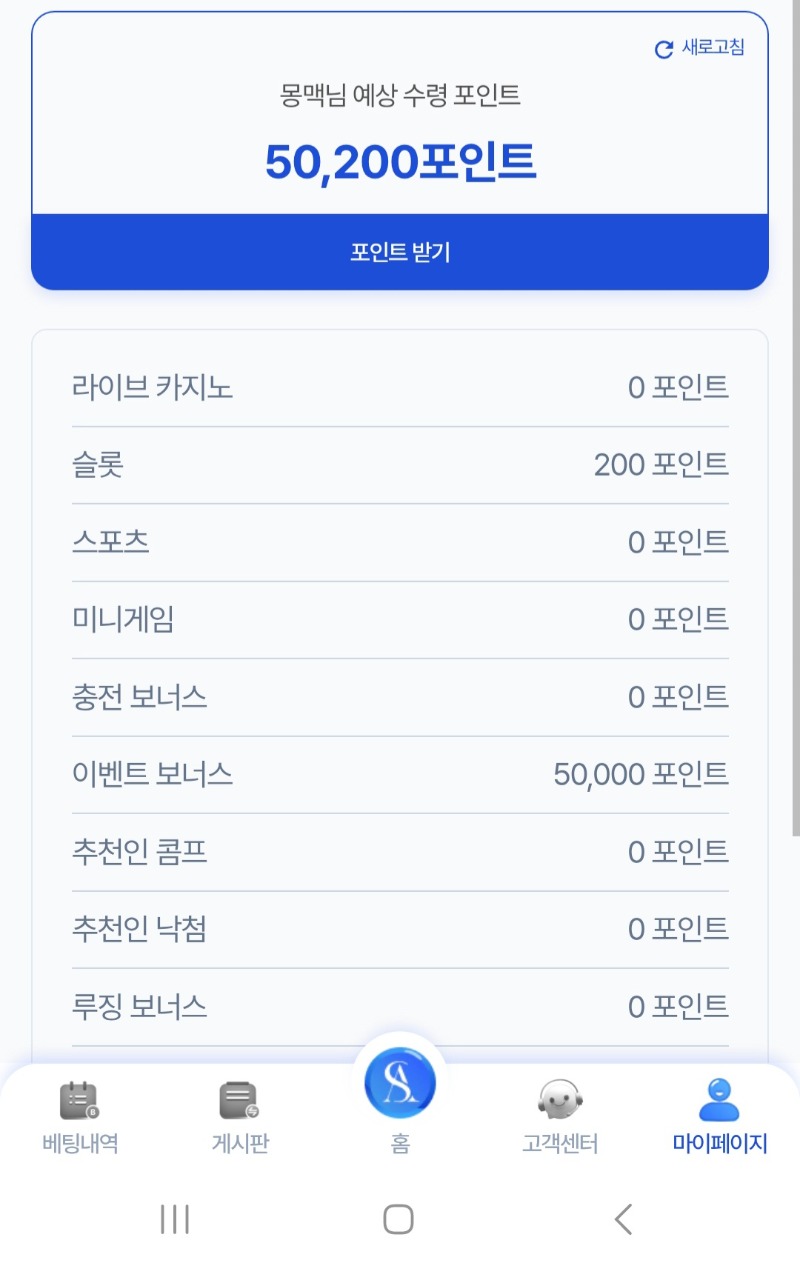The image size is (800, 1266).
Task: Tap the 마이페이지 profile icon
Action: coord(719,1100)
